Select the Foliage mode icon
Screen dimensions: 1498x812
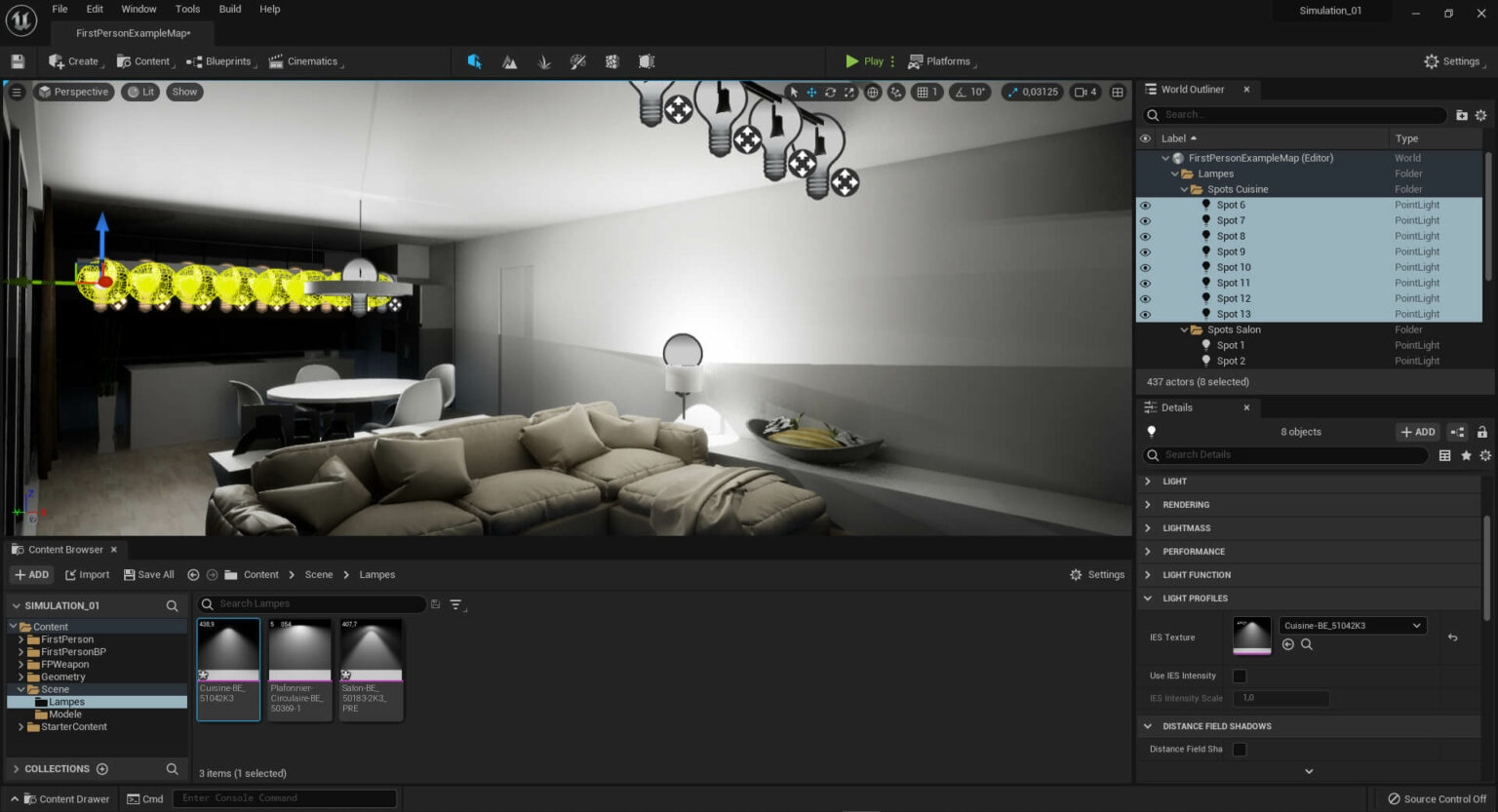coord(544,61)
